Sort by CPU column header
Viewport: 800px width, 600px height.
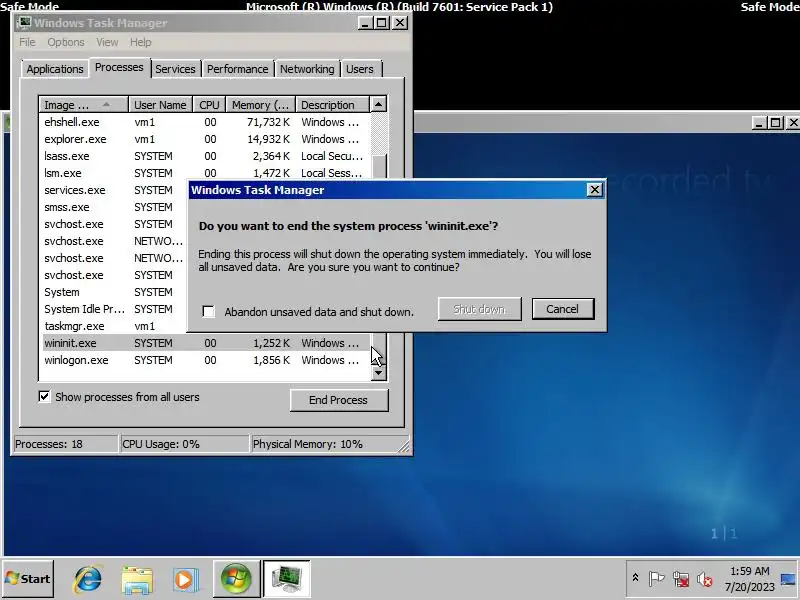(209, 105)
